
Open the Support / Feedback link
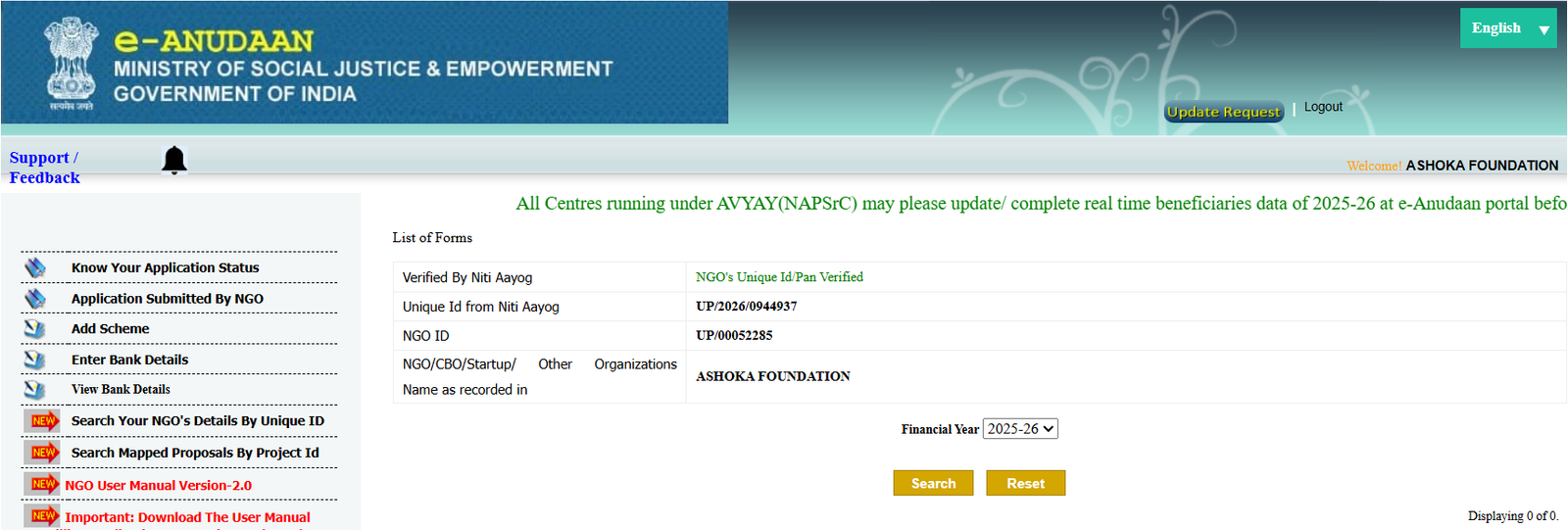pos(45,168)
